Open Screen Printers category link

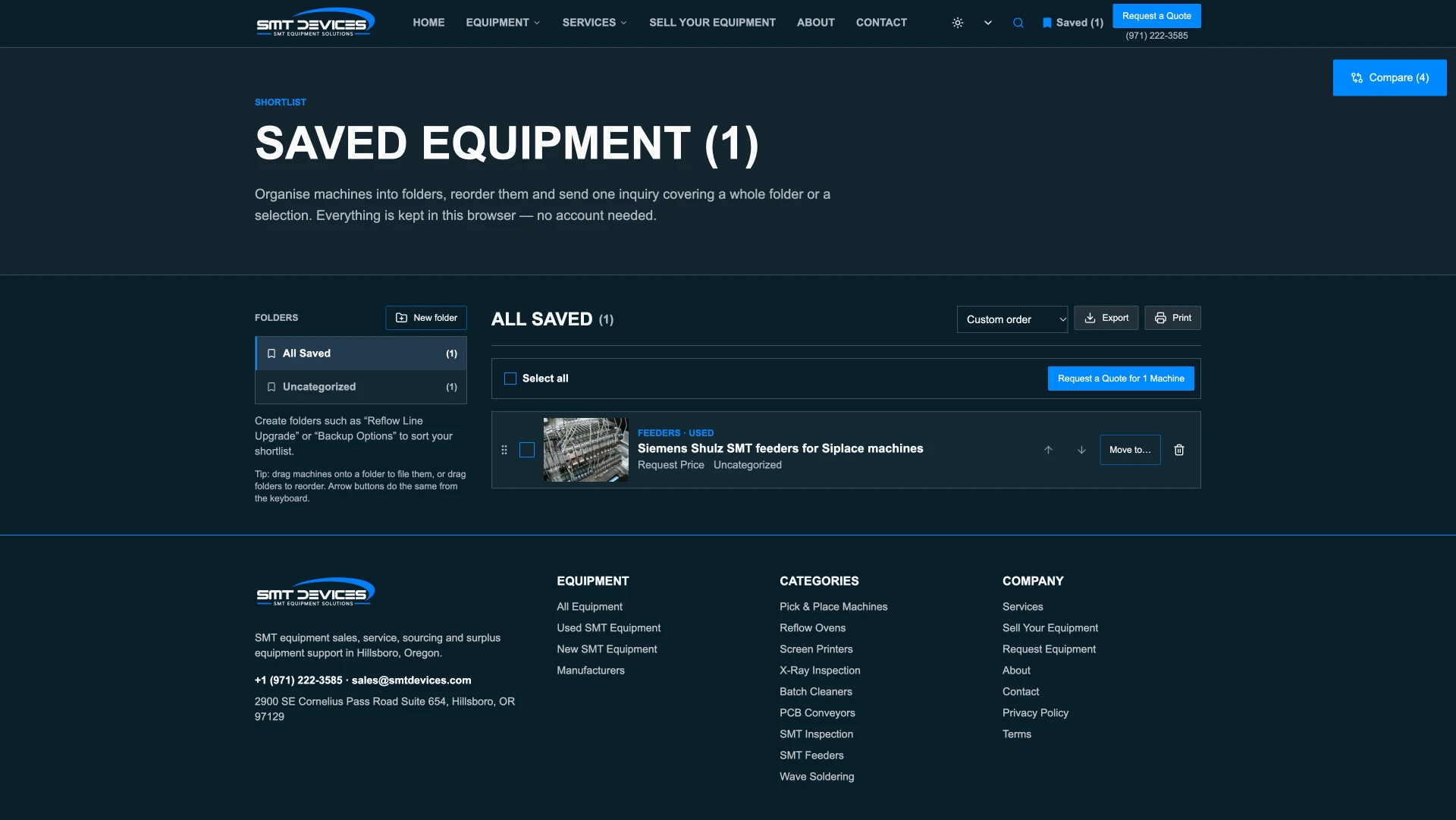[816, 649]
